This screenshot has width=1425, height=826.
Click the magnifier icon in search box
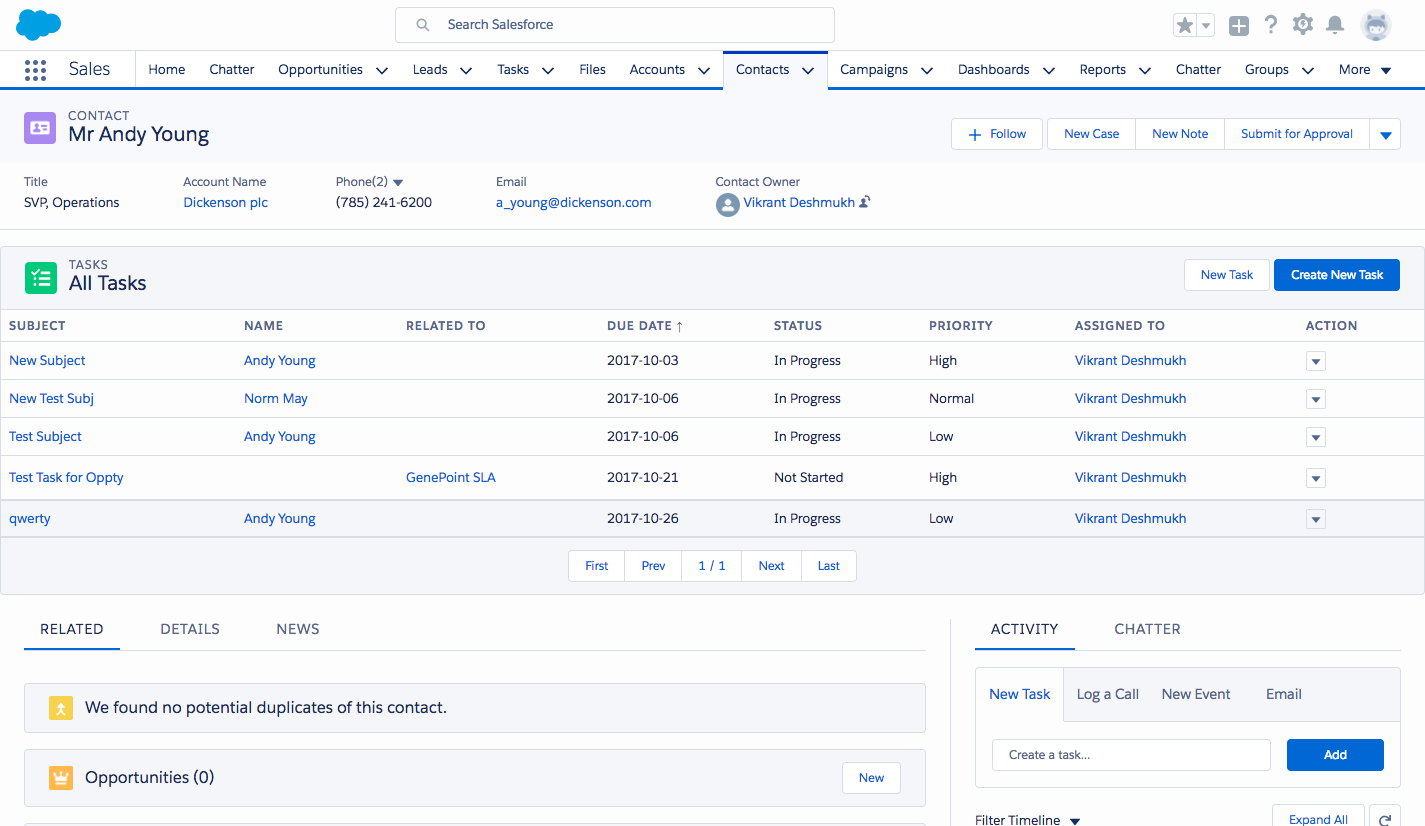tap(423, 25)
